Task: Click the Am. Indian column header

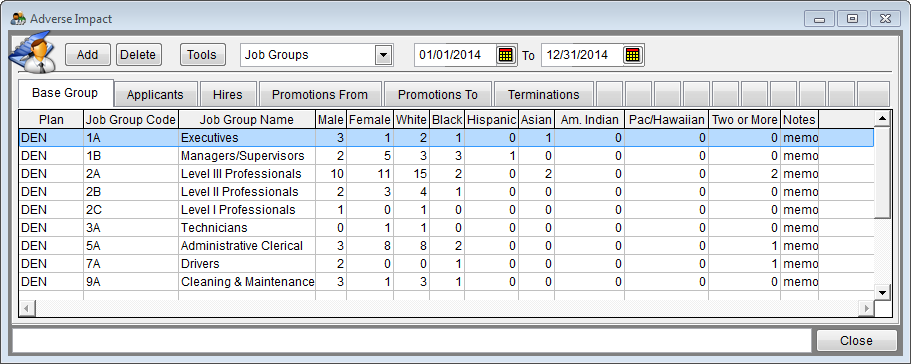Action: click(589, 120)
